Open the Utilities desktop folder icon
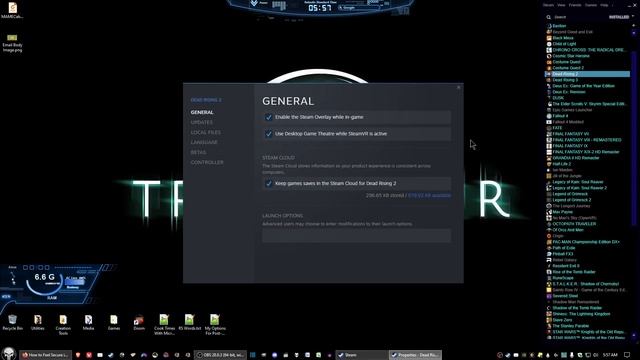The height and width of the screenshot is (360, 640). click(38, 322)
